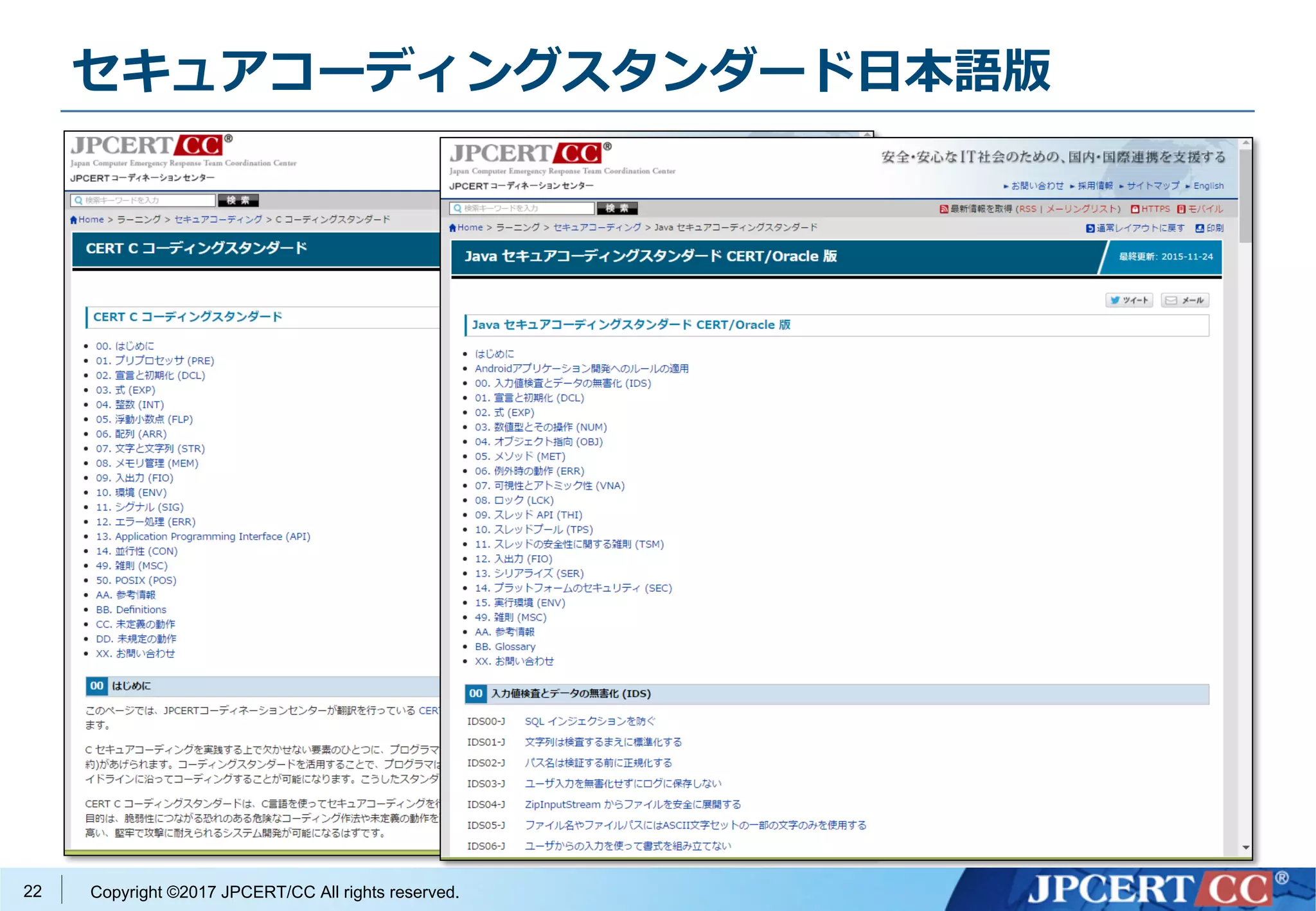The height and width of the screenshot is (911, 1316).
Task: Click the メール button
Action: 1185,300
